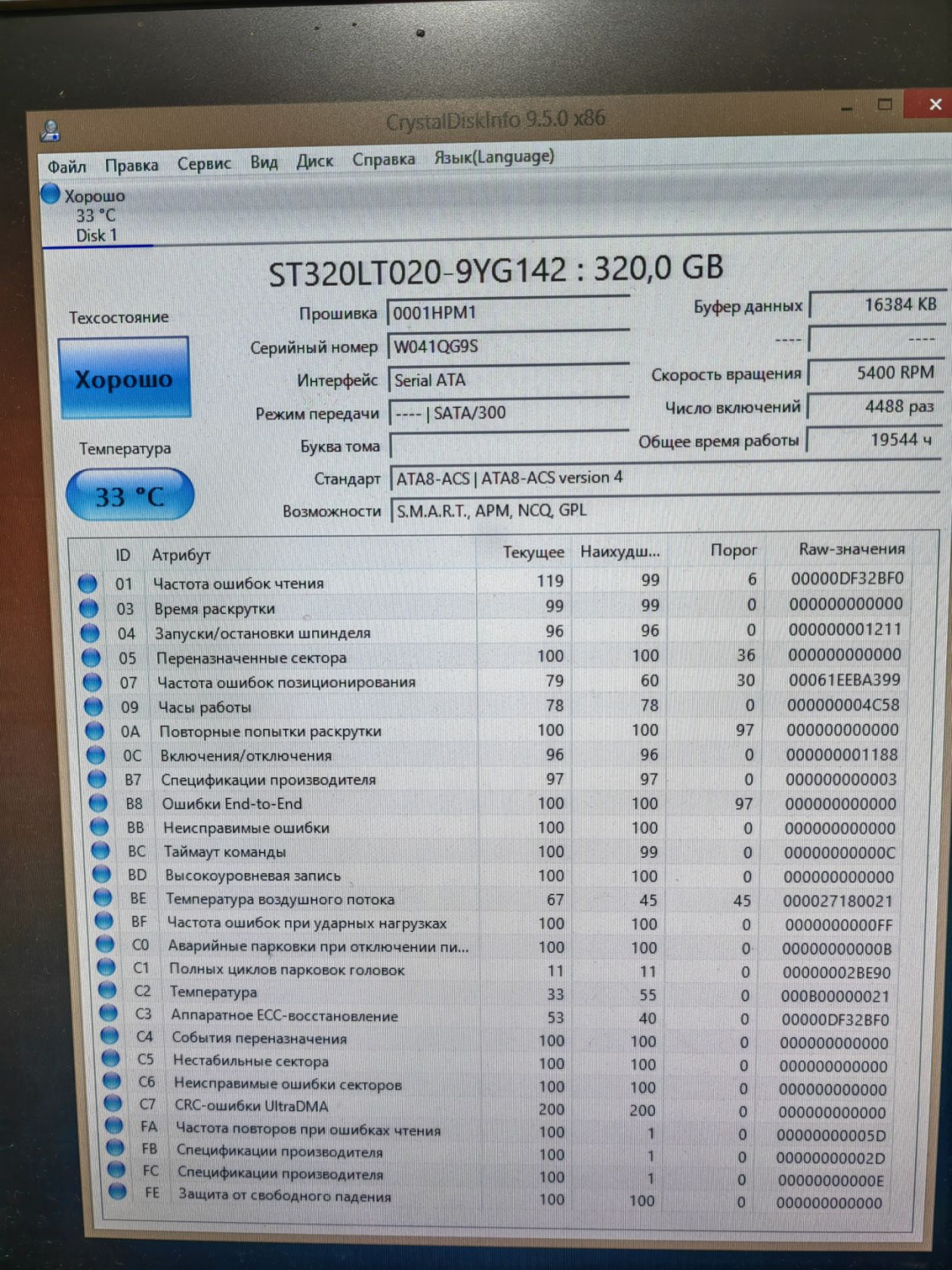Click the Возможности field S.M.A.R.T., APM, NCQ, GPL
This screenshot has width=952, height=1270.
665,510
